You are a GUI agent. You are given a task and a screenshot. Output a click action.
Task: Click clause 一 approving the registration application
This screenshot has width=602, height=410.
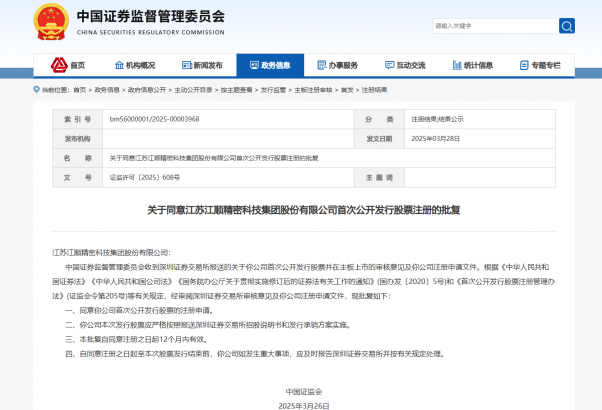(139, 310)
